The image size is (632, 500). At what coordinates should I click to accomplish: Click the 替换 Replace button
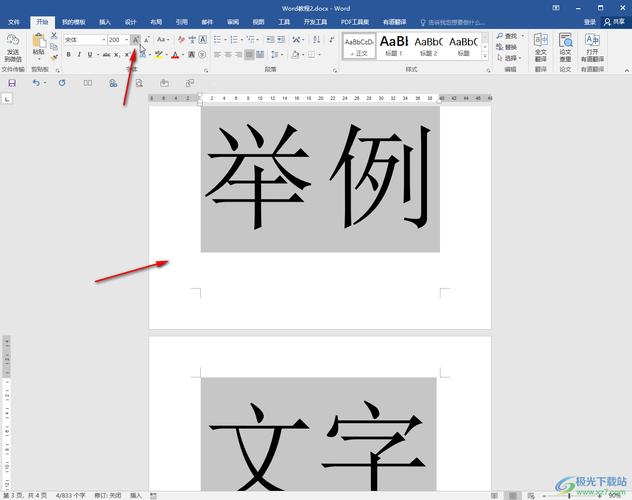(x=507, y=47)
